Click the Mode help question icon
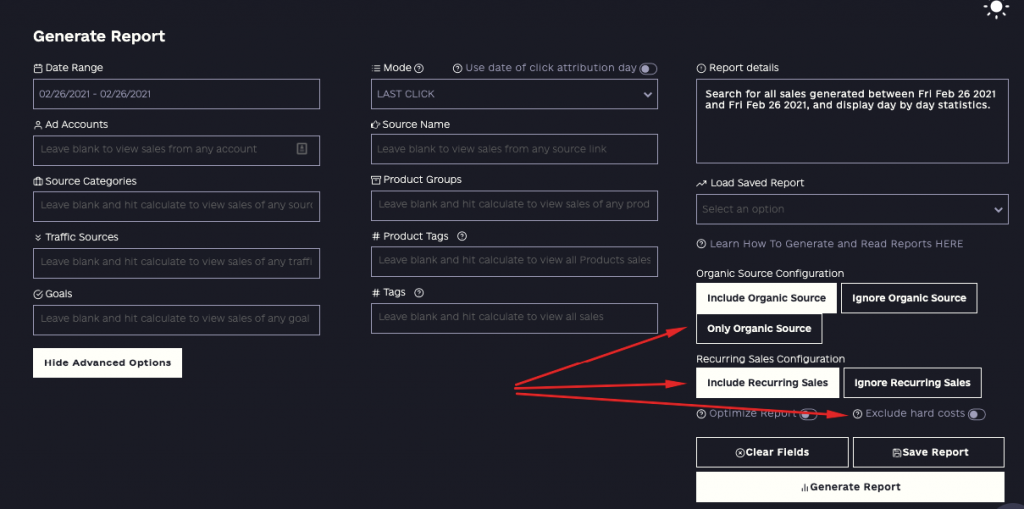 pyautogui.click(x=419, y=68)
